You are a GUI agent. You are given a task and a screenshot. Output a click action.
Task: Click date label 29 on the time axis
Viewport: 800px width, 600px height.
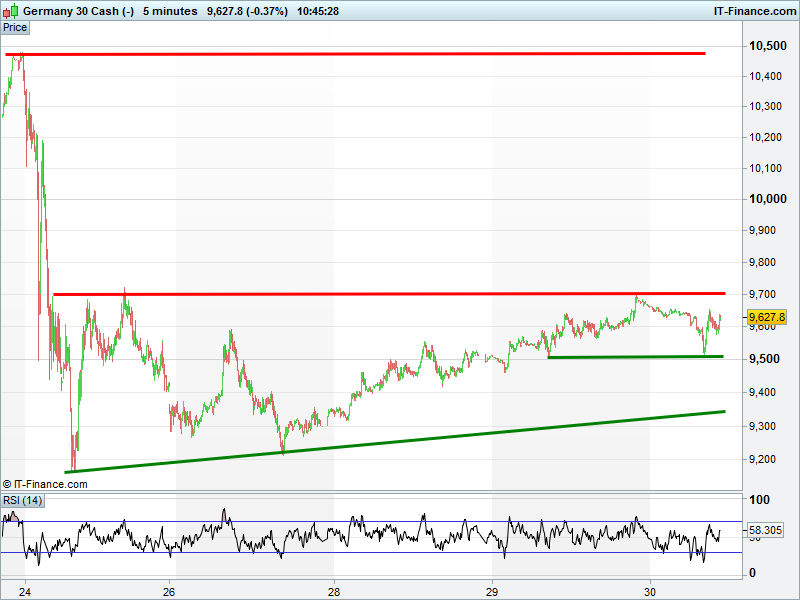pos(492,592)
